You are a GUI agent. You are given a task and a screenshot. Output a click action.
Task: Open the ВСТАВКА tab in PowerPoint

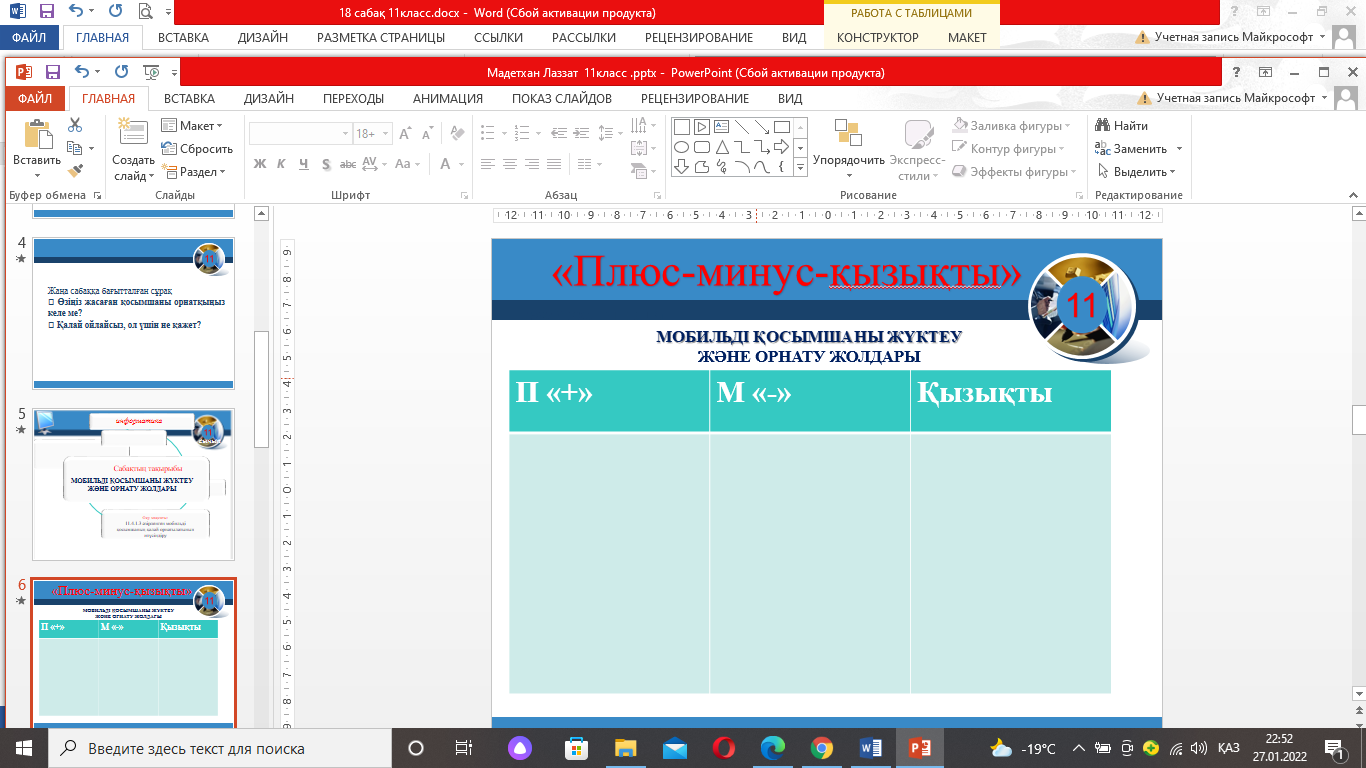[189, 99]
